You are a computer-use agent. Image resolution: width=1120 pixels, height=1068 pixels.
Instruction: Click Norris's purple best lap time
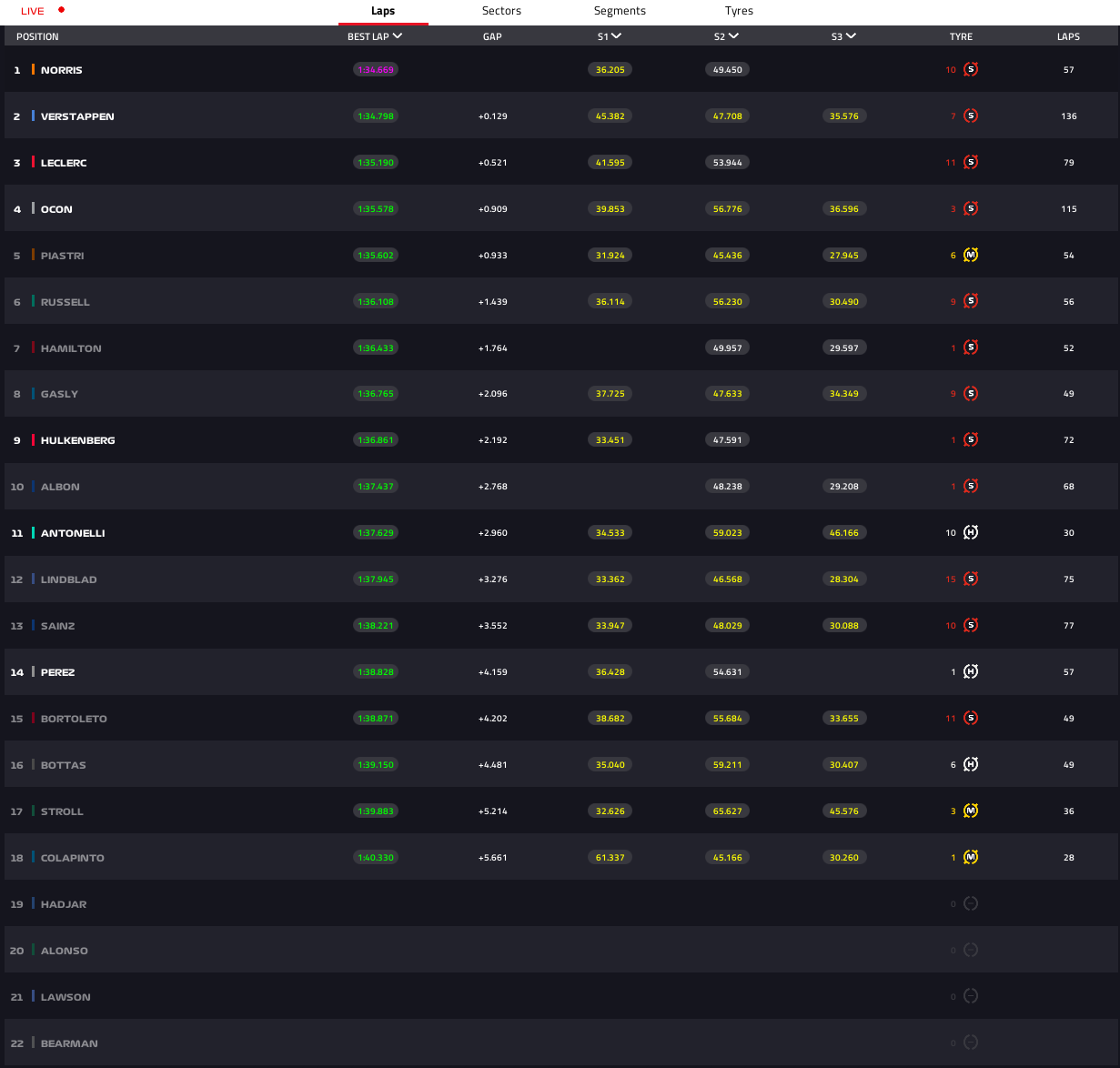[x=376, y=70]
